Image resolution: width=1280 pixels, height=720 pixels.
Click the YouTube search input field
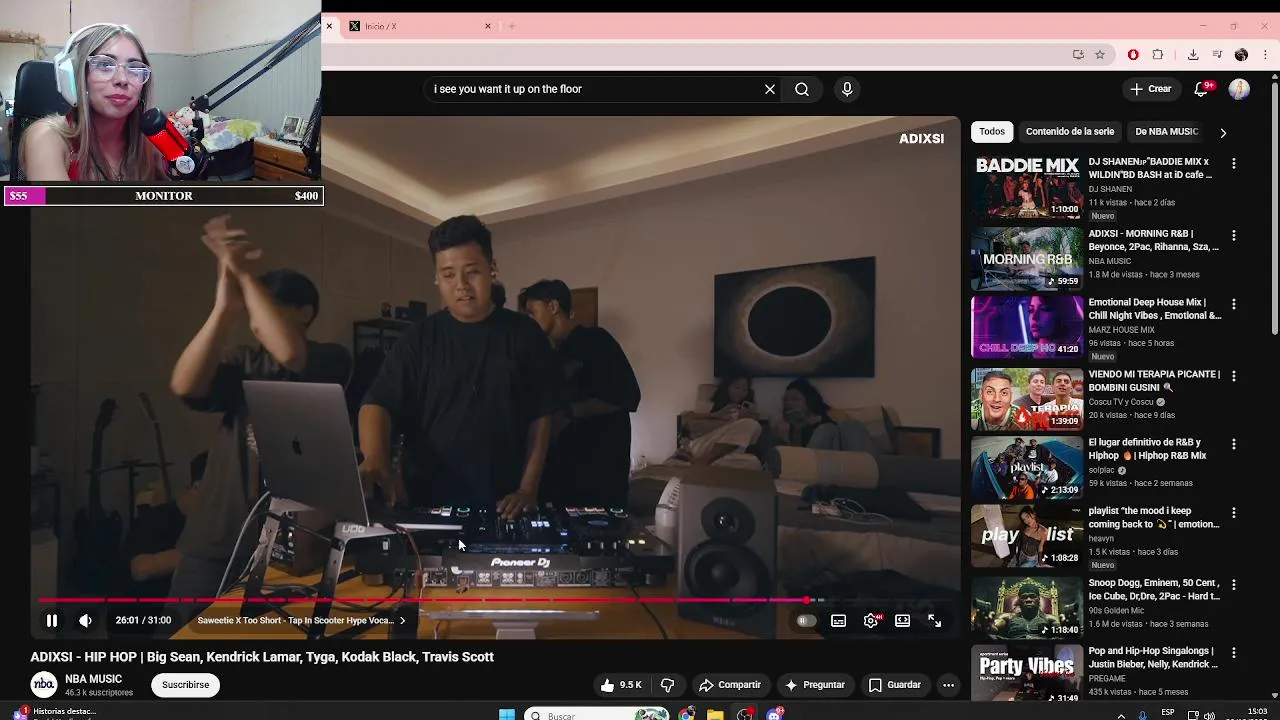594,89
